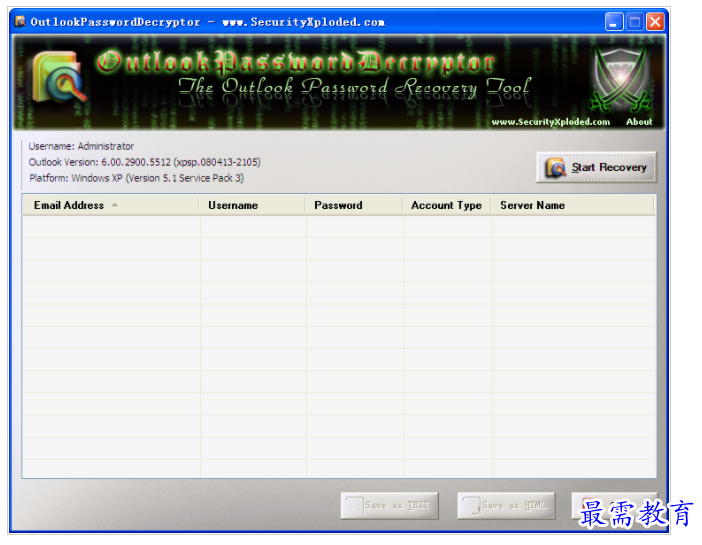Select the Platform Windows XP info text
The image size is (702, 545).
click(x=137, y=178)
